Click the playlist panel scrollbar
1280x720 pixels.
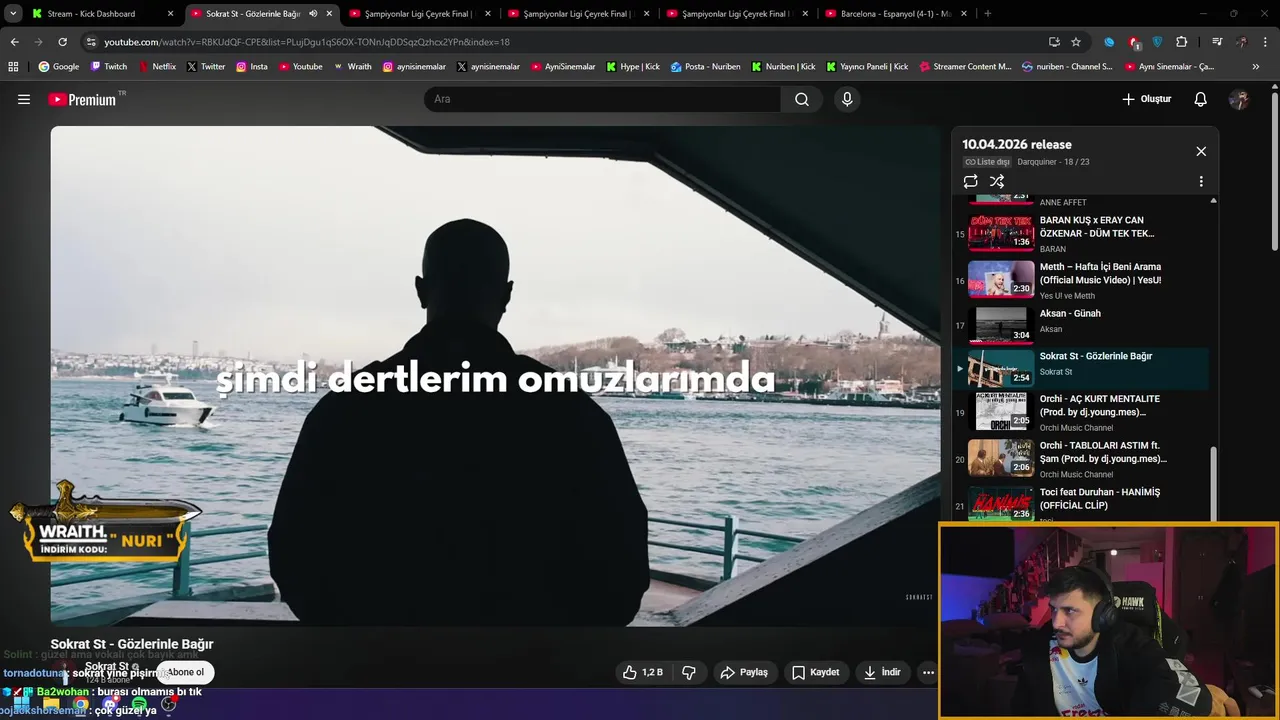[x=1213, y=482]
